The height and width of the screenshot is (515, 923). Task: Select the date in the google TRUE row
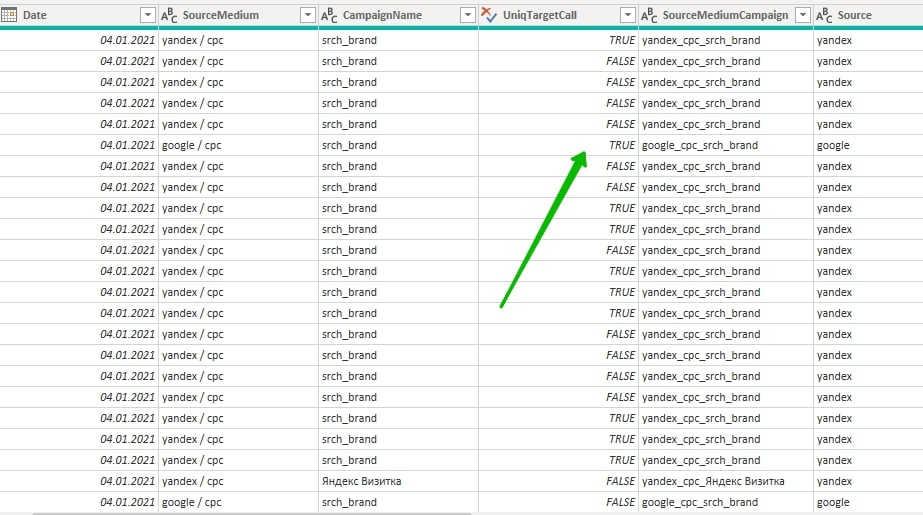pos(79,145)
